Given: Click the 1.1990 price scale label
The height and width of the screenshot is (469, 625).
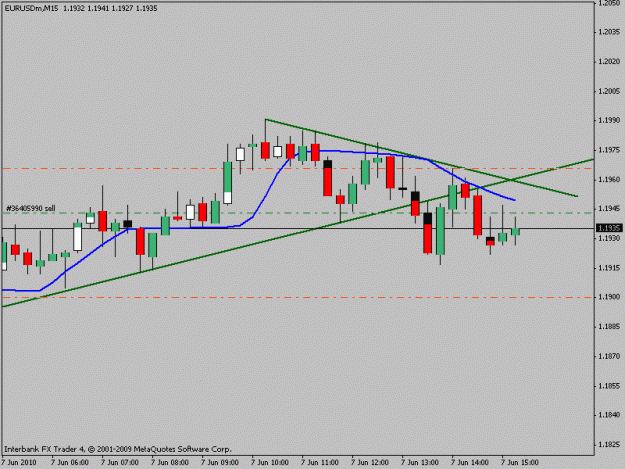Looking at the screenshot, I should pyautogui.click(x=609, y=120).
